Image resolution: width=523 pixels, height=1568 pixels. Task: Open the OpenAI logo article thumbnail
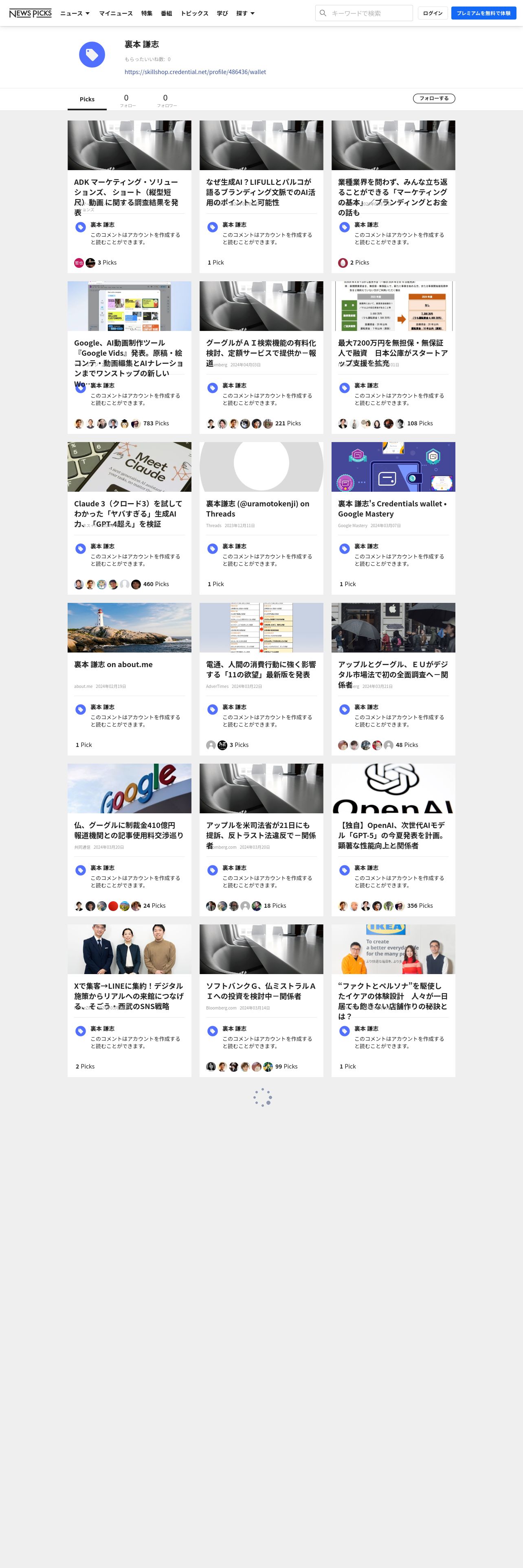pos(393,788)
